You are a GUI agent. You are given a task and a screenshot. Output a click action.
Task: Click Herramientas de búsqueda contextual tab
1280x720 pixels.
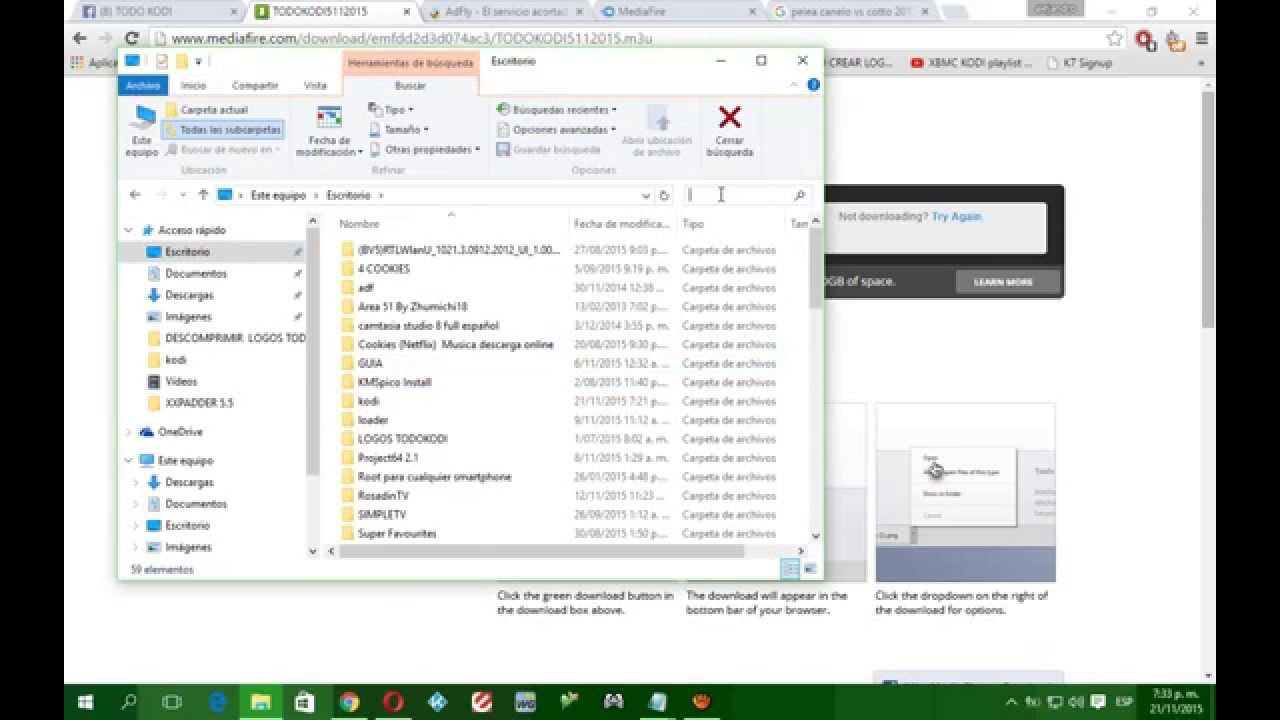pyautogui.click(x=410, y=62)
